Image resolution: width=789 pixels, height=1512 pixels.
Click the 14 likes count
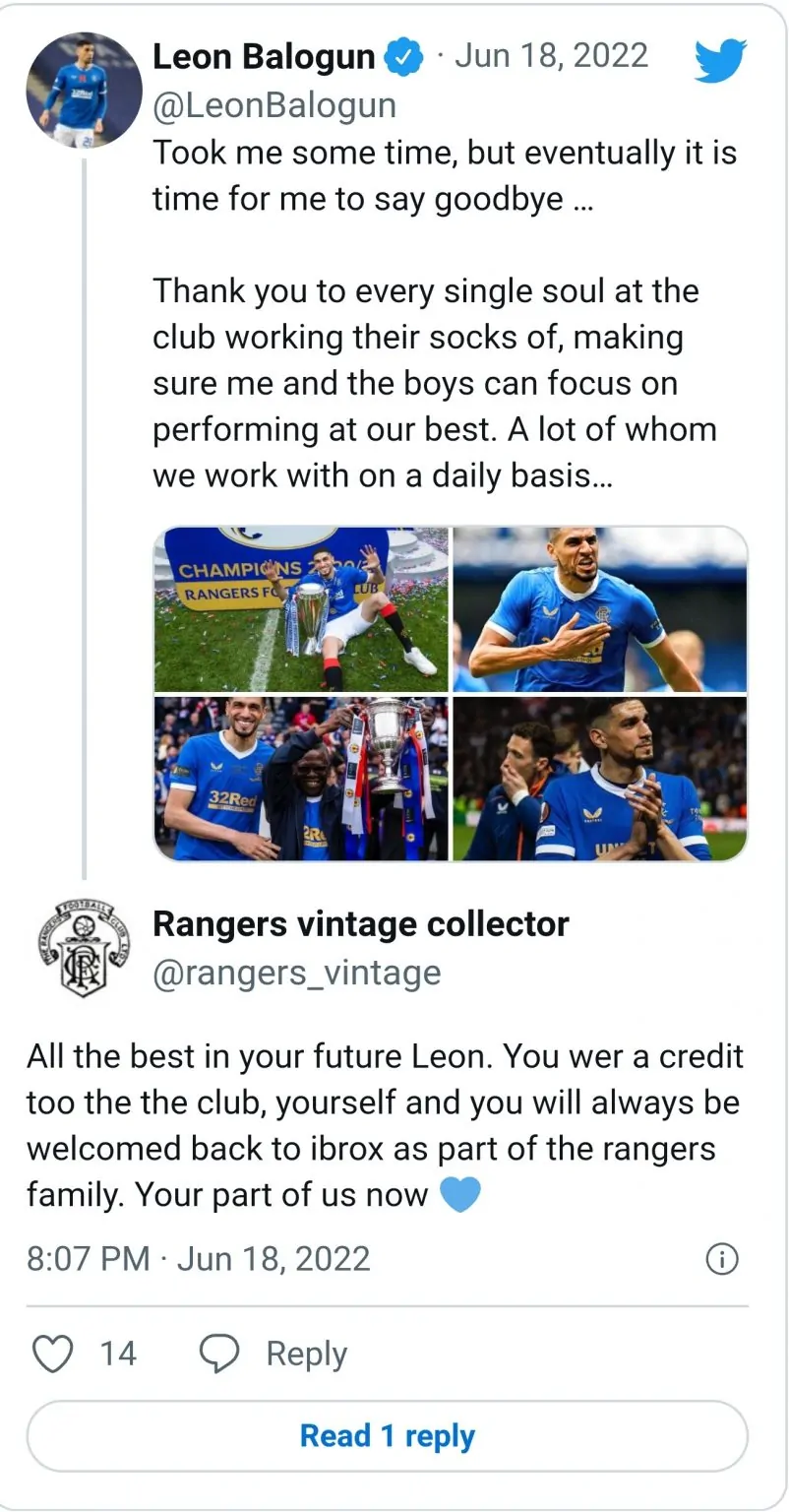click(x=118, y=1354)
